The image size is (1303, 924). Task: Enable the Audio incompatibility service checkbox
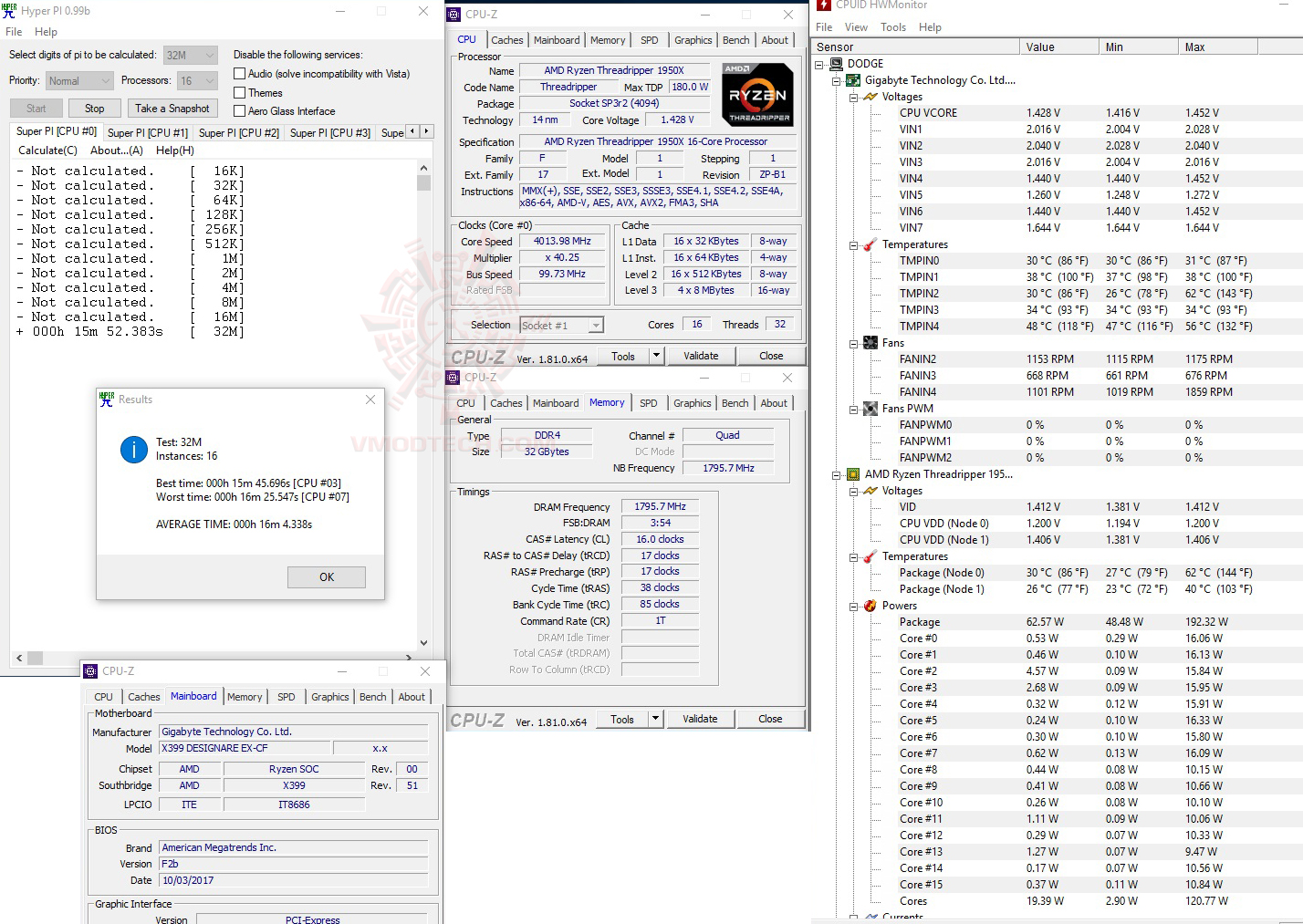pyautogui.click(x=239, y=74)
